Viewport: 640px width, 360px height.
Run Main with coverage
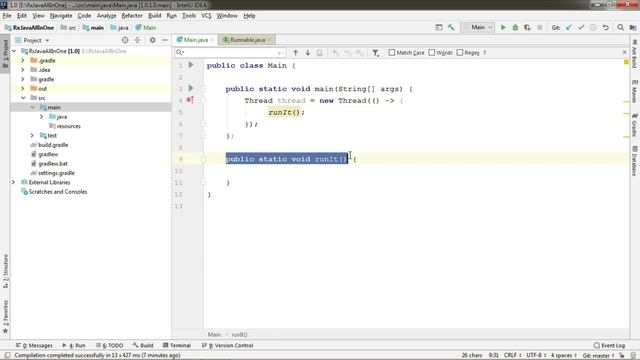tap(527, 27)
